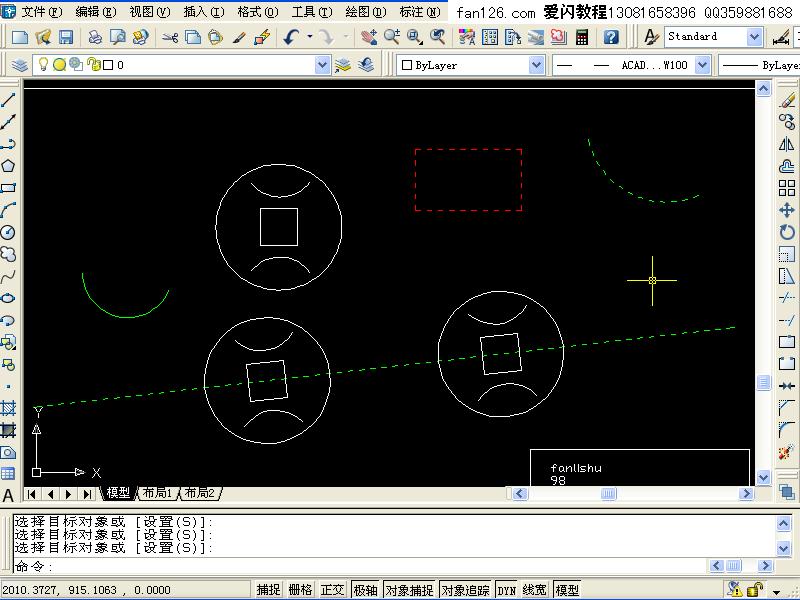
Task: Click the Mirror tool
Action: (x=787, y=144)
